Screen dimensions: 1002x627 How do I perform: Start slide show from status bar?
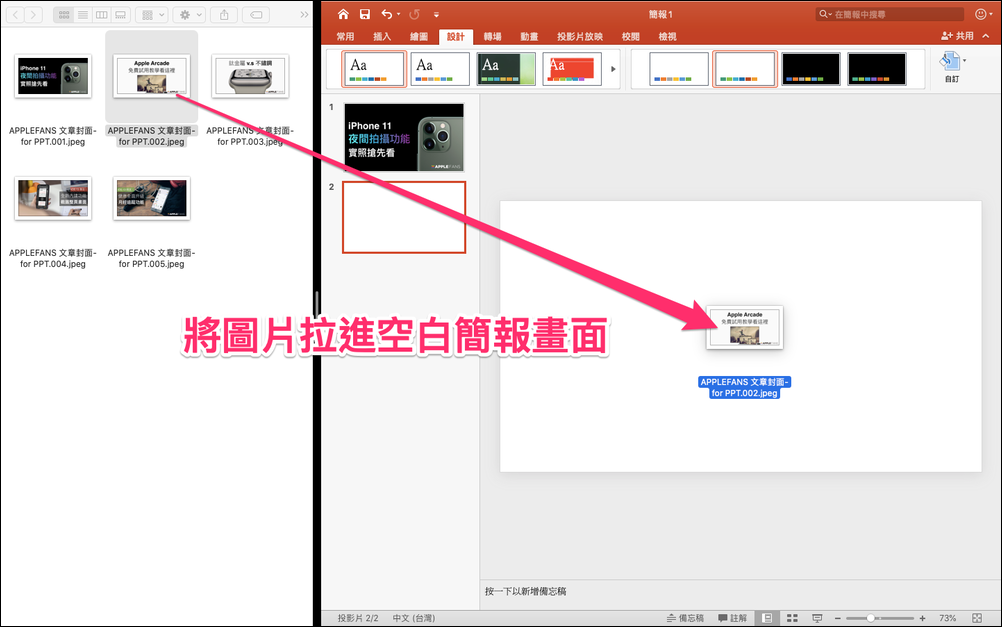tap(817, 618)
